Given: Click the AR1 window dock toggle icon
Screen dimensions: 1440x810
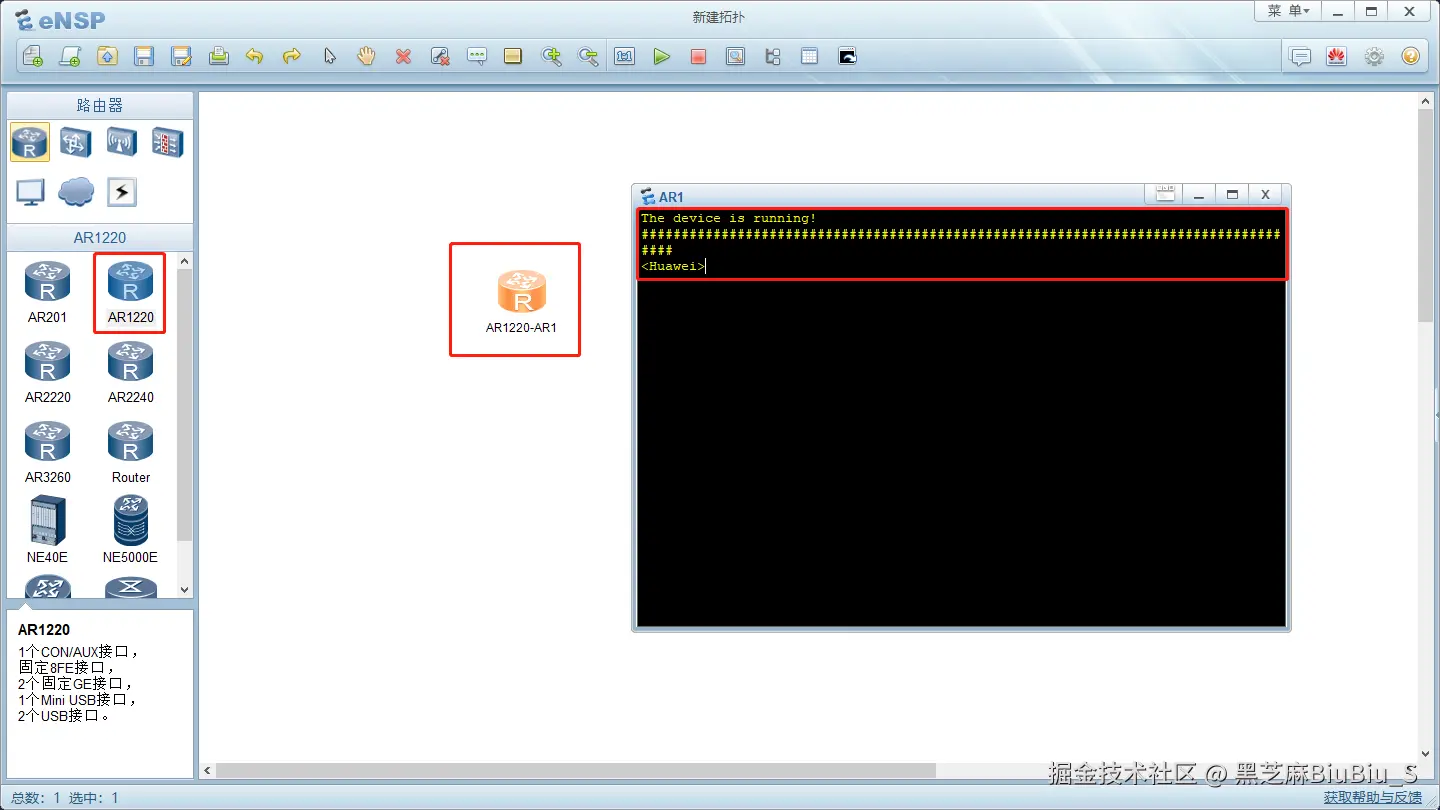Looking at the screenshot, I should point(1165,194).
